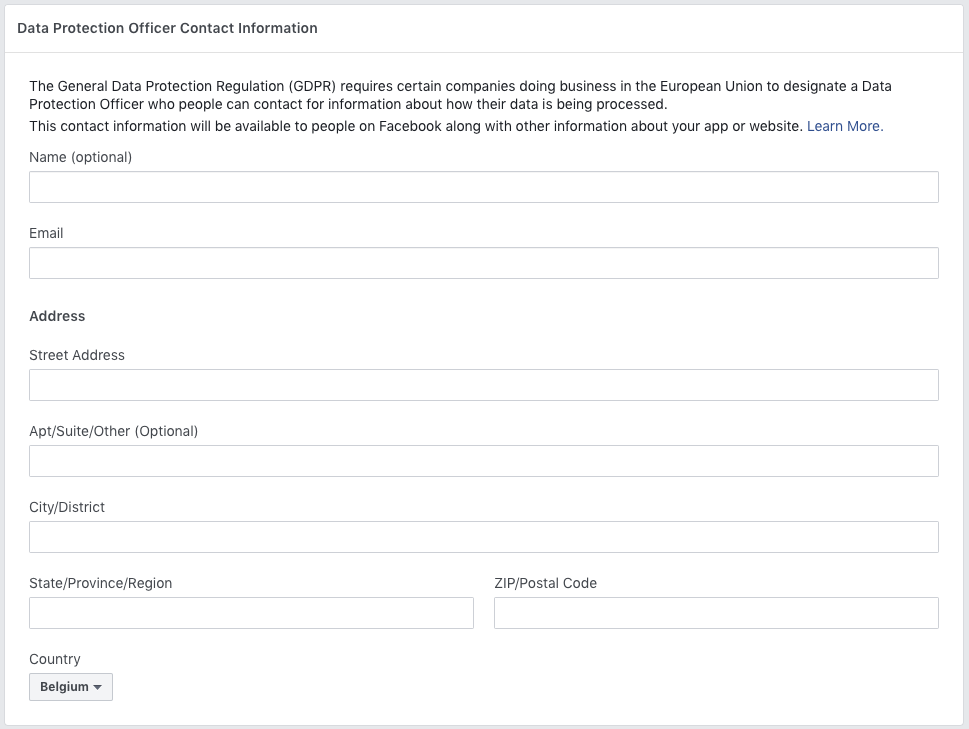Select the Street Address text field
This screenshot has height=729, width=969.
coord(484,385)
